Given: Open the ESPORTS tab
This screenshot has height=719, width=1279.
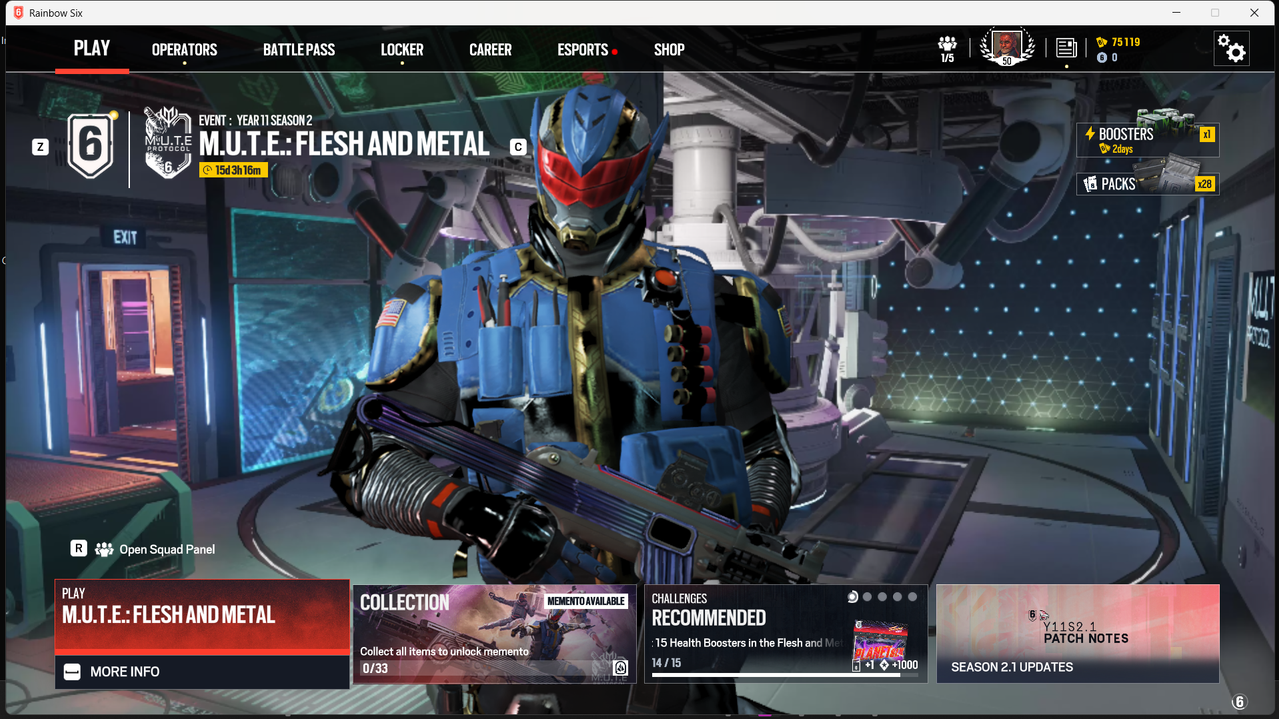Looking at the screenshot, I should click(583, 49).
